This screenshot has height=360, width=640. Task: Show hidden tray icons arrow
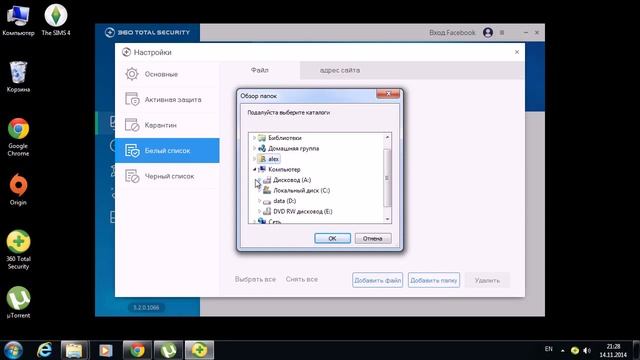coord(562,350)
